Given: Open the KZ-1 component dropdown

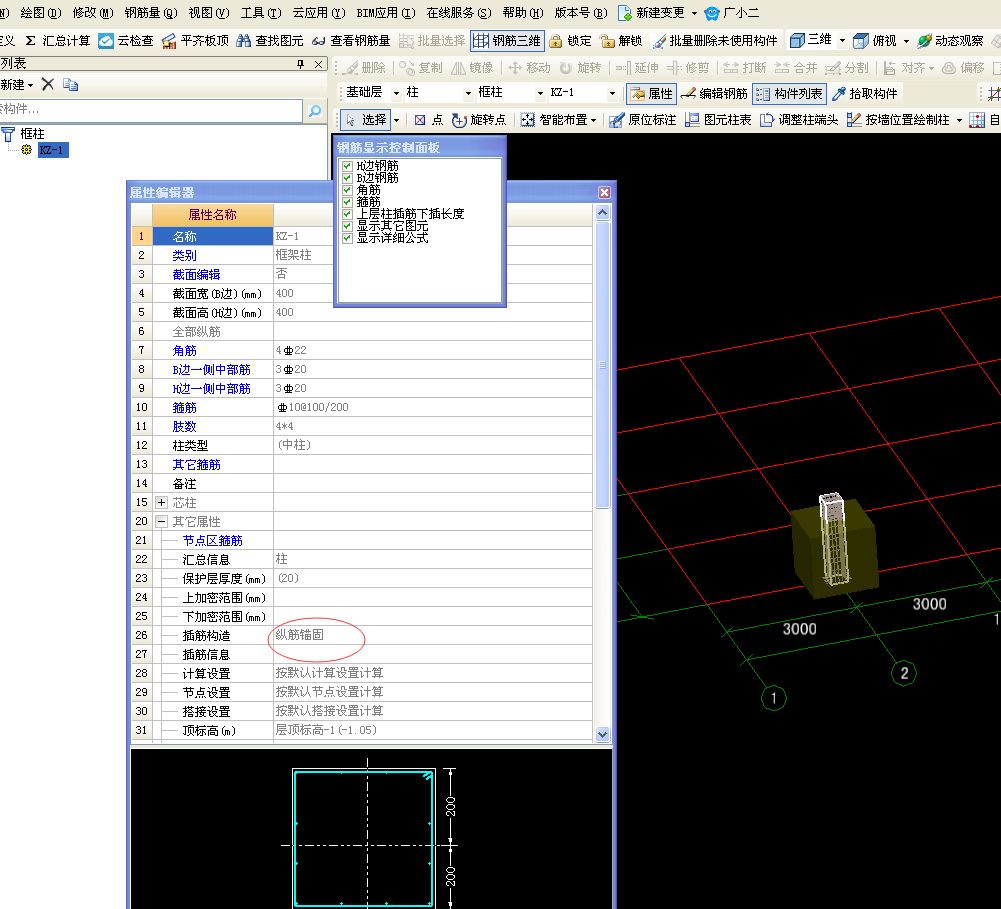Looking at the screenshot, I should click(x=613, y=93).
